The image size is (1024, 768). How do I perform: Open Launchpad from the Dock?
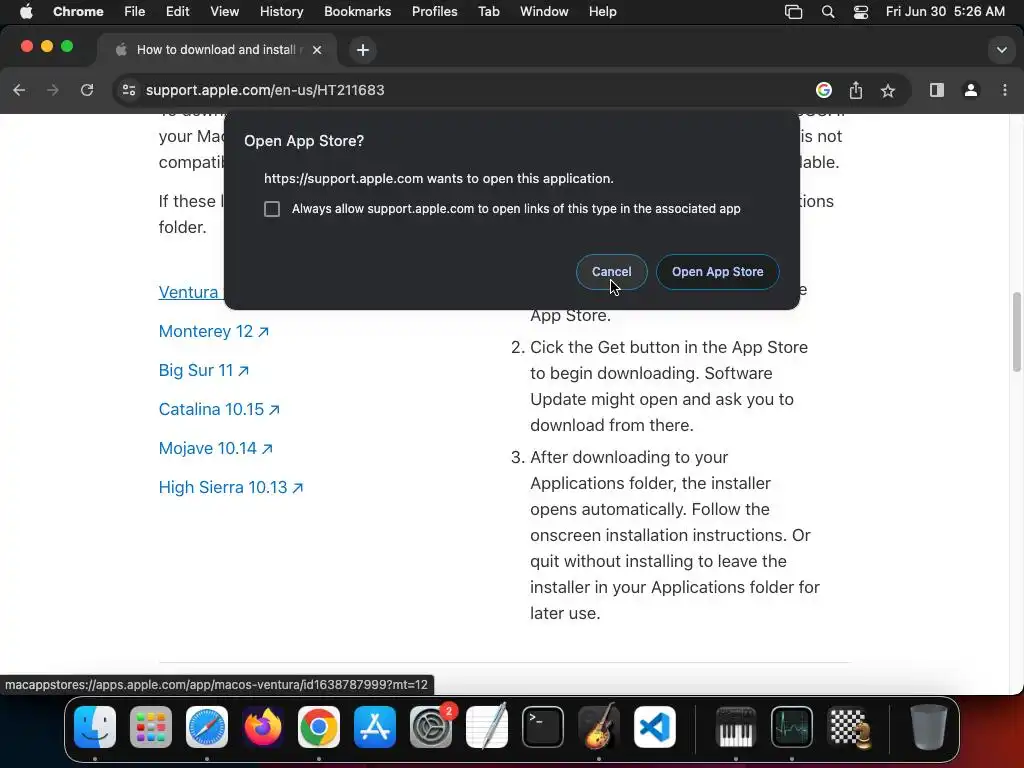151,727
